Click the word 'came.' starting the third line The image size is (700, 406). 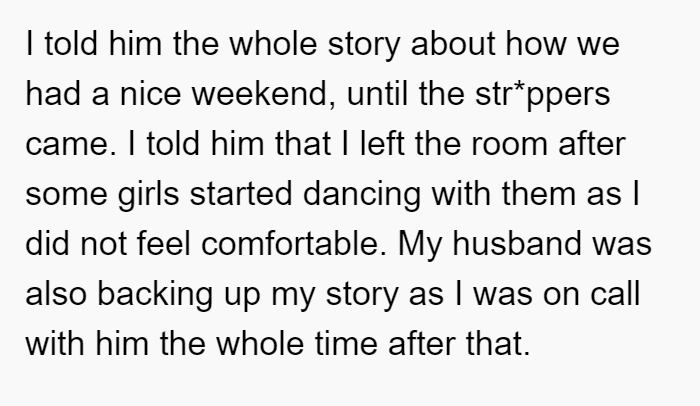click(x=71, y=144)
